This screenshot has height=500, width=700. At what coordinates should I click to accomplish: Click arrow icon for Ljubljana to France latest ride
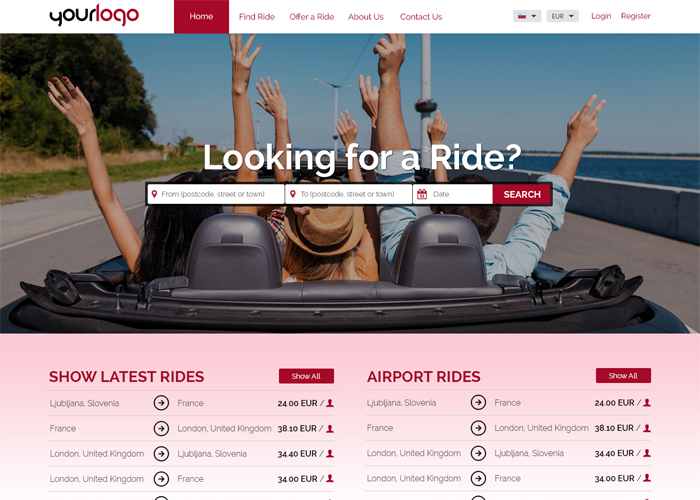pyautogui.click(x=161, y=403)
